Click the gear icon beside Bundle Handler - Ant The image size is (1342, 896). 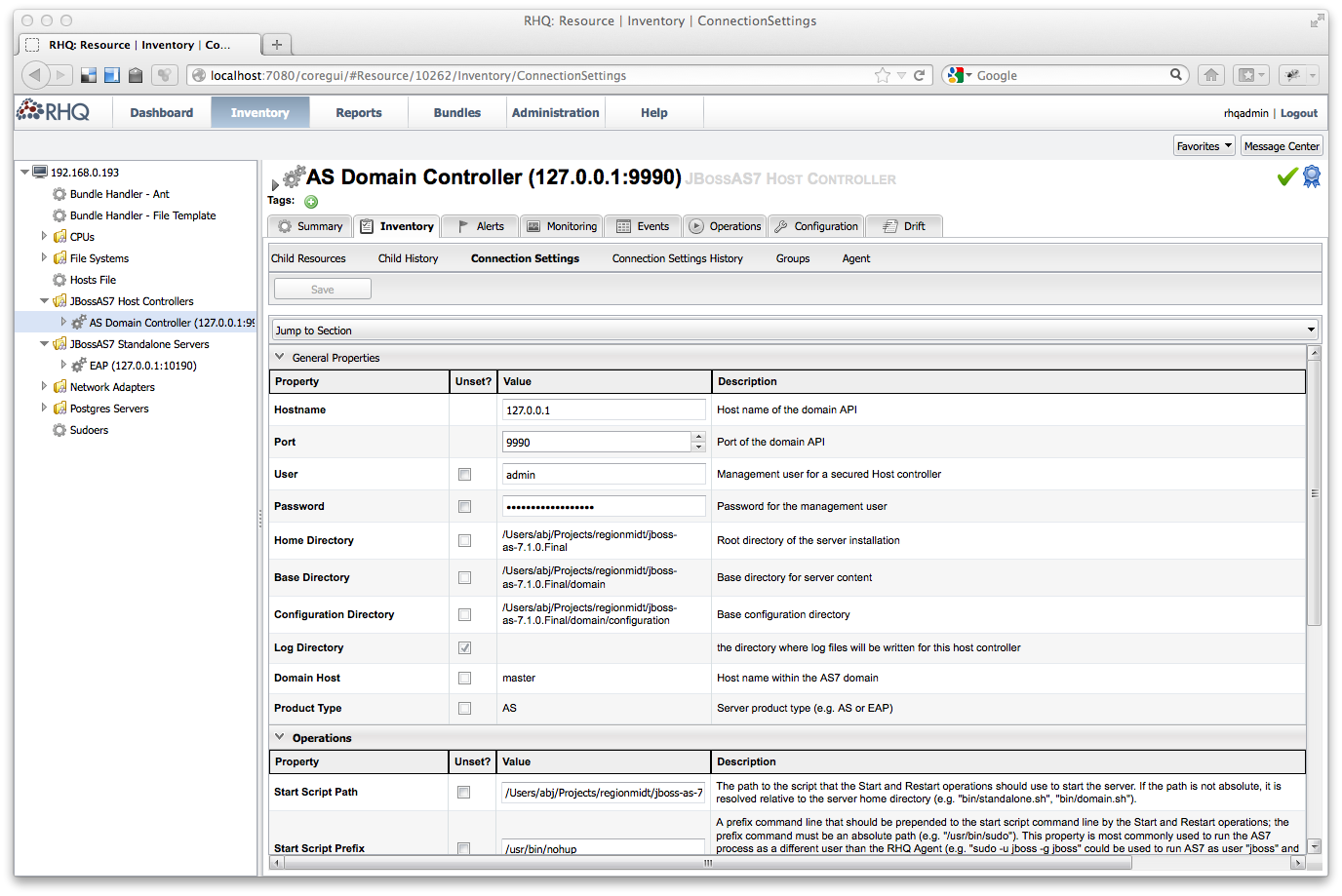pyautogui.click(x=59, y=194)
